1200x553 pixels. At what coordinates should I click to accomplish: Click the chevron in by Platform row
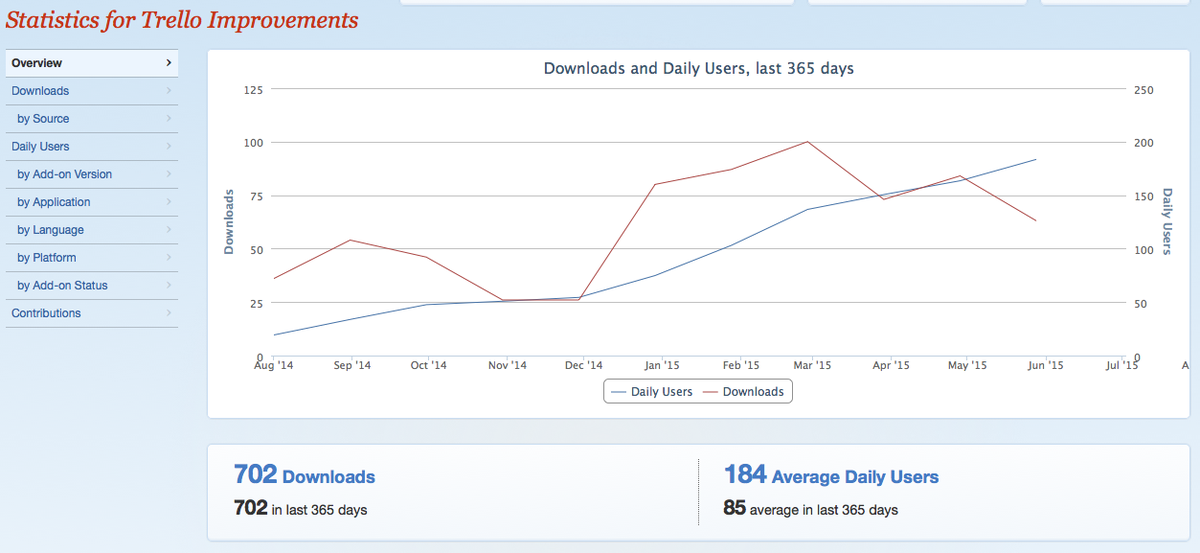(169, 258)
